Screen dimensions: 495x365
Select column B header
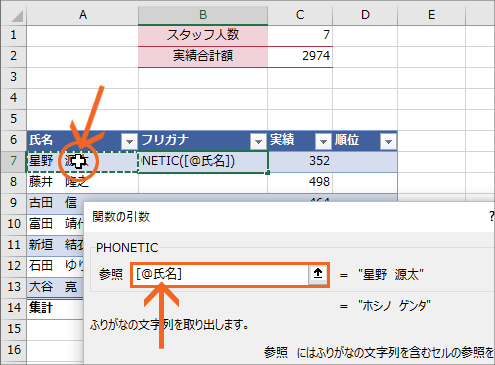(x=203, y=15)
